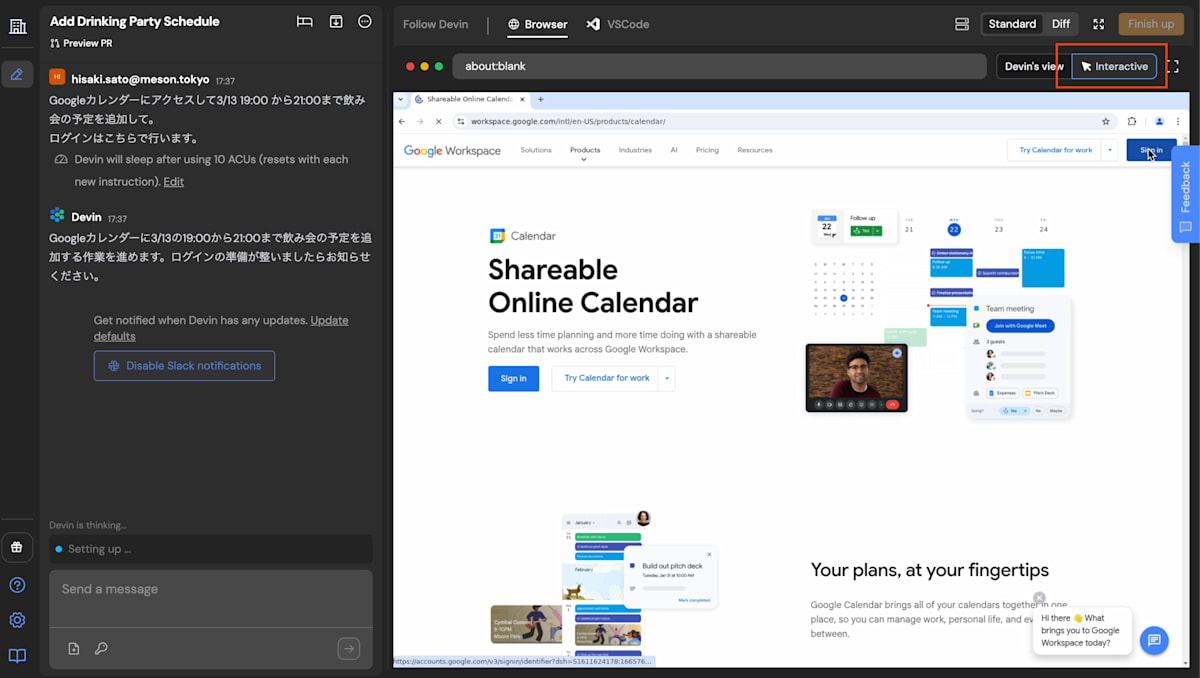Screen dimensions: 1200x678
Task: Click the sleep bed icon in session header
Action: click(305, 22)
